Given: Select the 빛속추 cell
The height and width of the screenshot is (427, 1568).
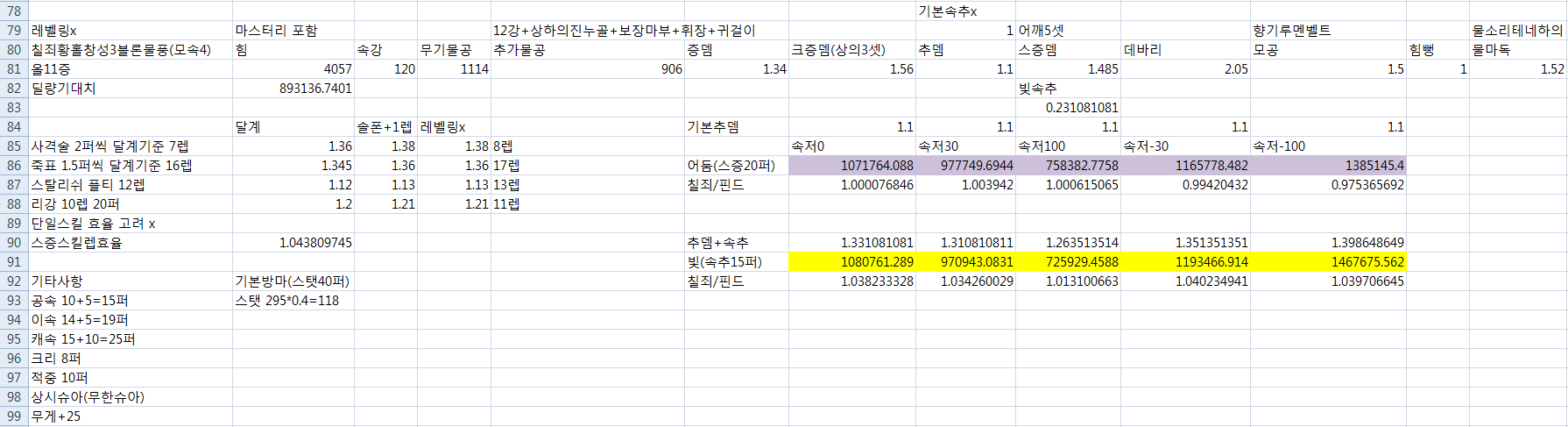Looking at the screenshot, I should pyautogui.click(x=1068, y=89).
